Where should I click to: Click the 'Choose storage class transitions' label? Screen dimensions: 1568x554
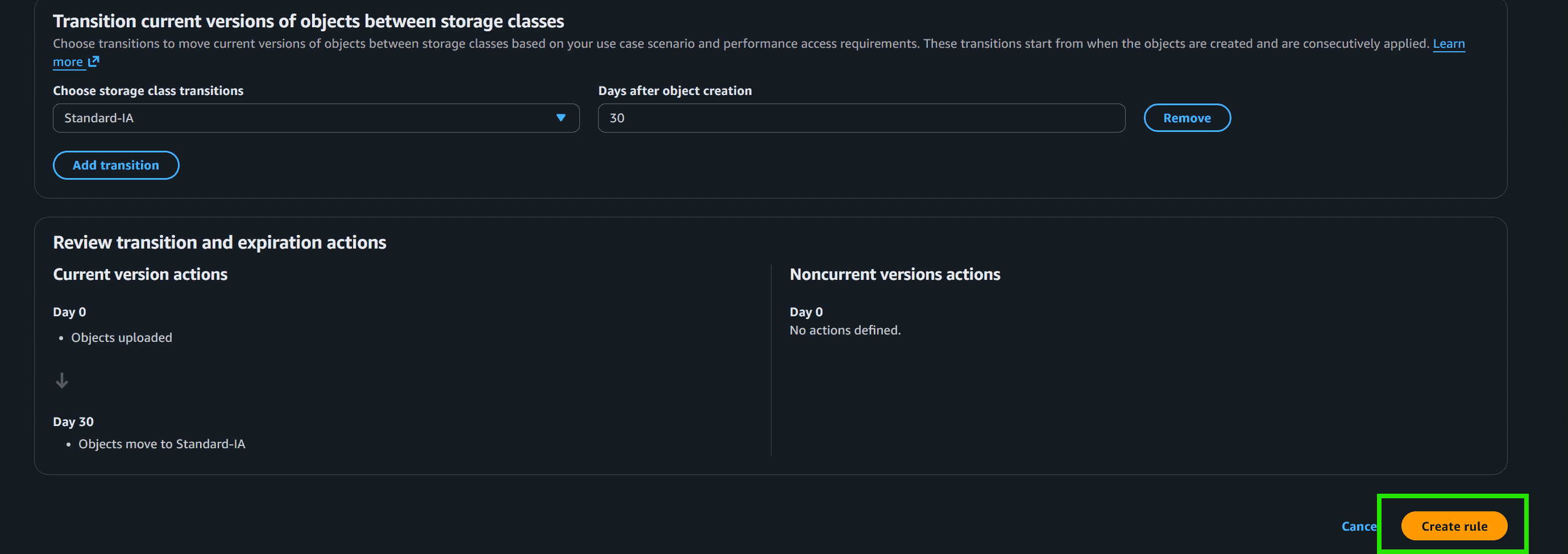148,90
